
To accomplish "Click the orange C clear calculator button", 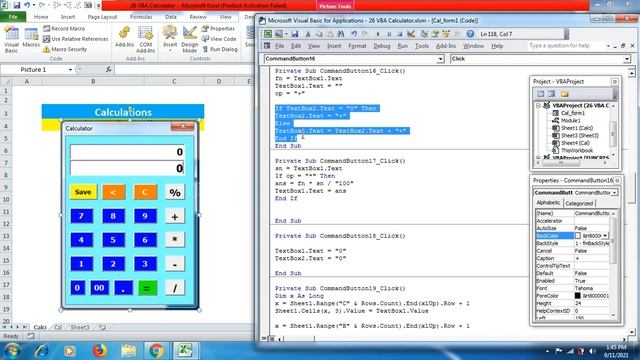I will coord(145,192).
